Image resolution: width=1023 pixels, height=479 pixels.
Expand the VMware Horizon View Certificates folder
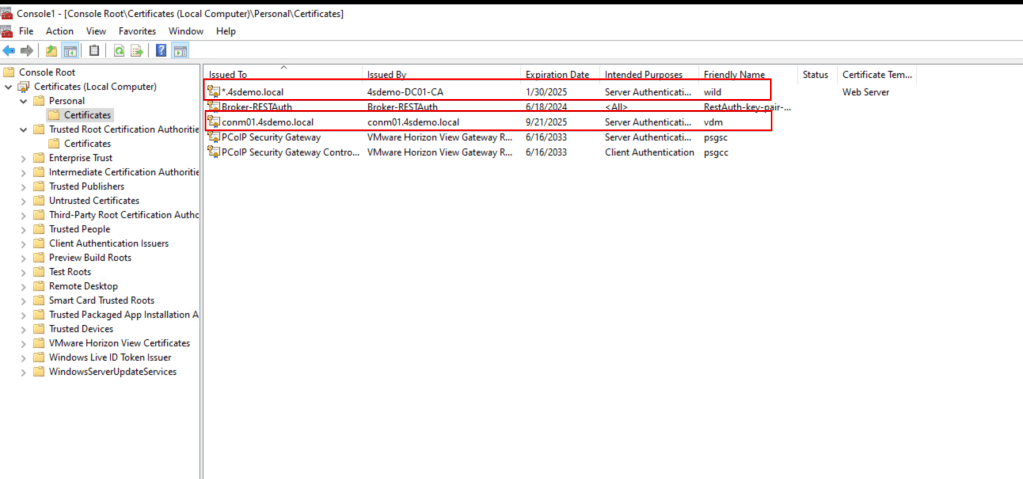tap(25, 343)
